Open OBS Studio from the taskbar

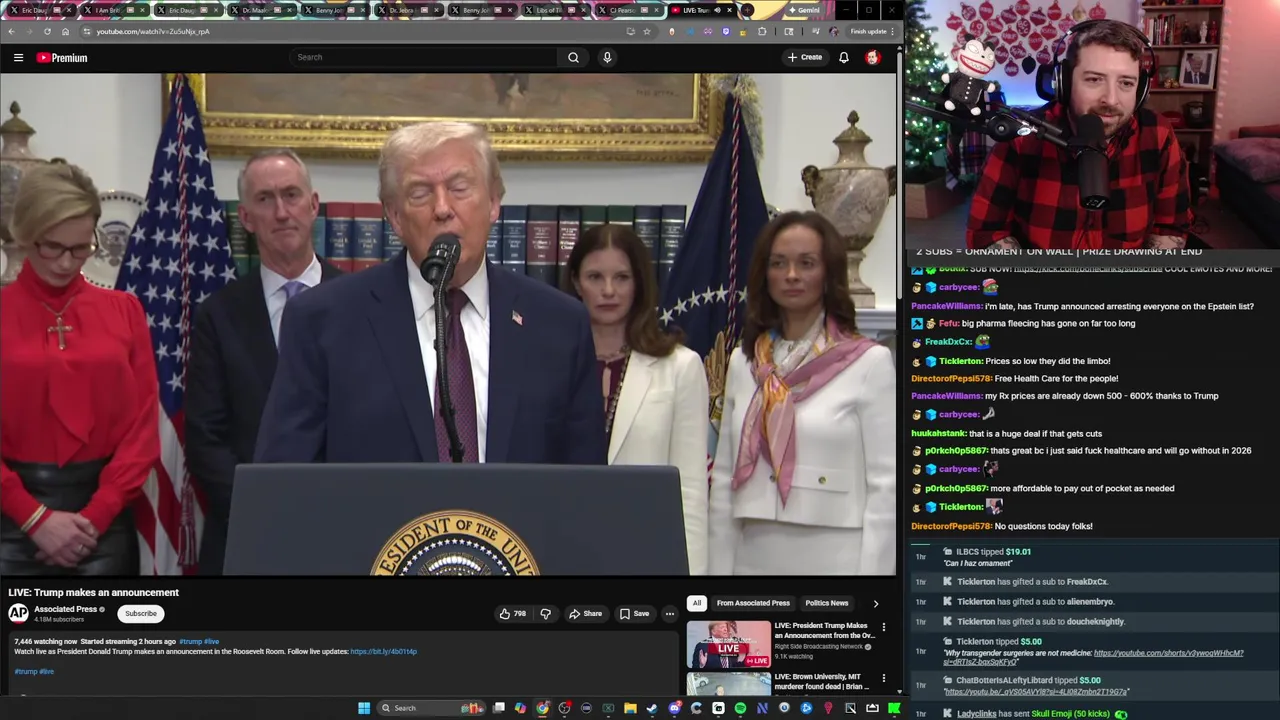click(564, 708)
